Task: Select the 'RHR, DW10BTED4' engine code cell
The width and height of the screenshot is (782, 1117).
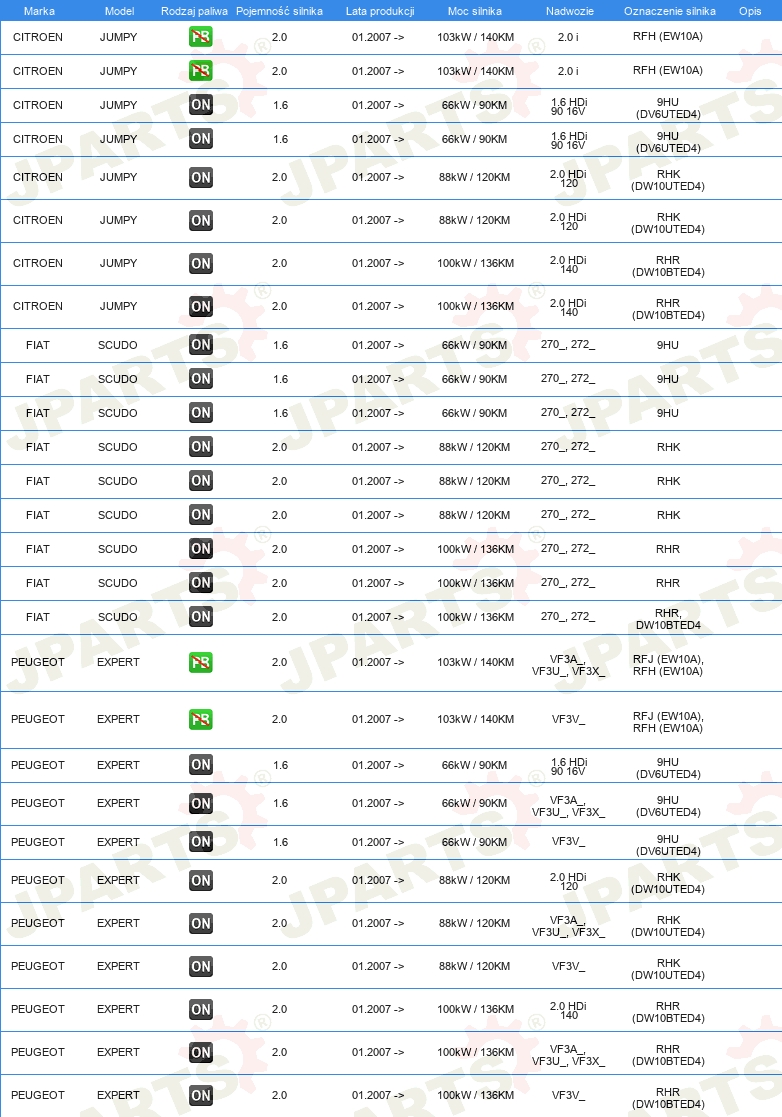Action: tap(668, 619)
